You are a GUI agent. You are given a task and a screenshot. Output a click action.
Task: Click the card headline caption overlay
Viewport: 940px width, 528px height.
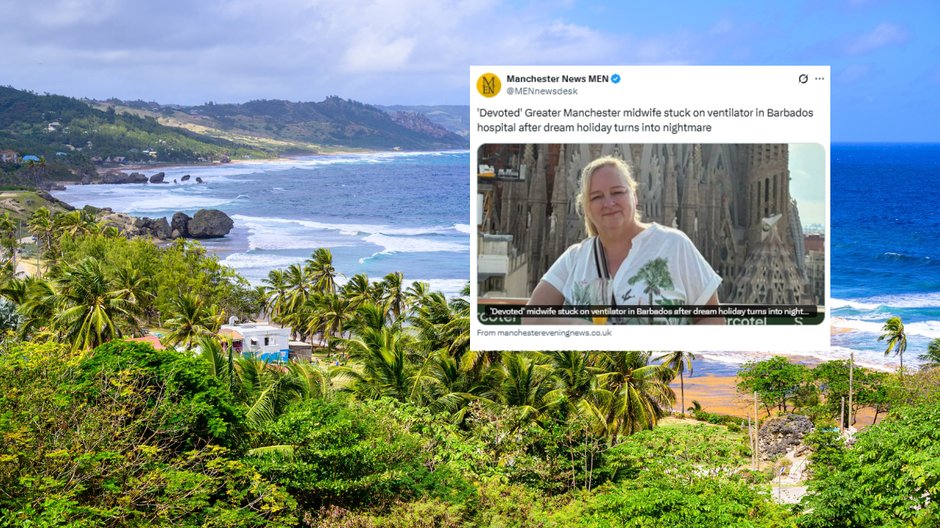click(650, 312)
